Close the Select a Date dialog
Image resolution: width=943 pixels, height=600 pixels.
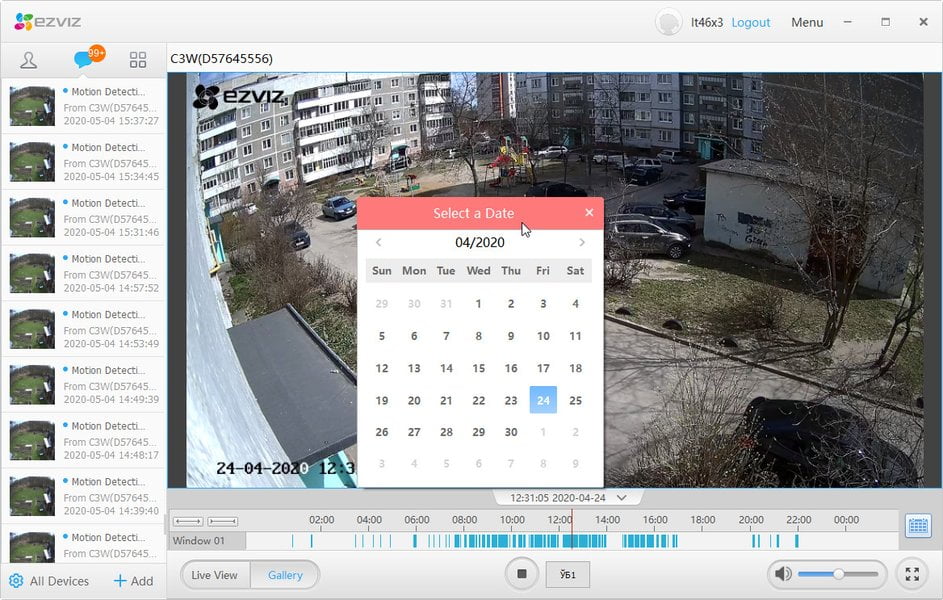click(x=589, y=212)
